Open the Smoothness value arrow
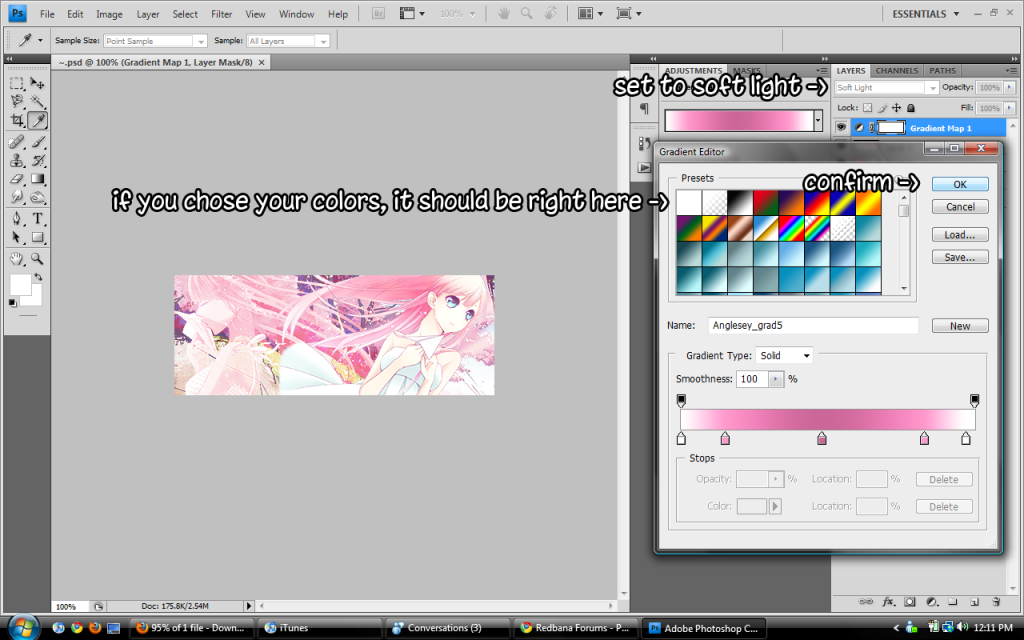The width and height of the screenshot is (1024, 640). [775, 379]
